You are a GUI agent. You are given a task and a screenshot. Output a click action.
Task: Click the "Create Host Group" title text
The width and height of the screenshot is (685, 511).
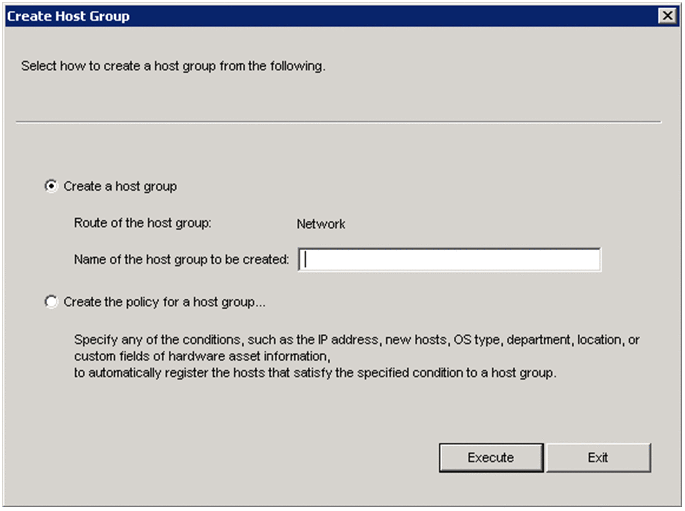[69, 16]
